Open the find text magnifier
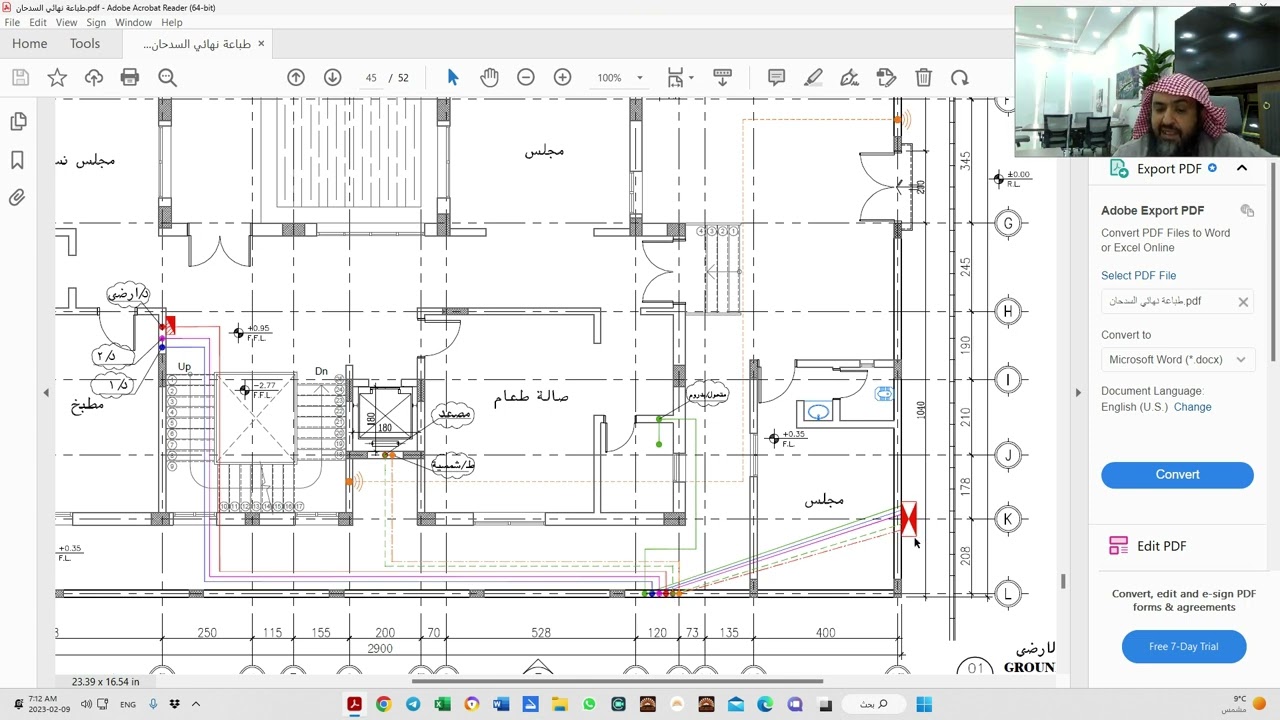1280x720 pixels. 167,78
